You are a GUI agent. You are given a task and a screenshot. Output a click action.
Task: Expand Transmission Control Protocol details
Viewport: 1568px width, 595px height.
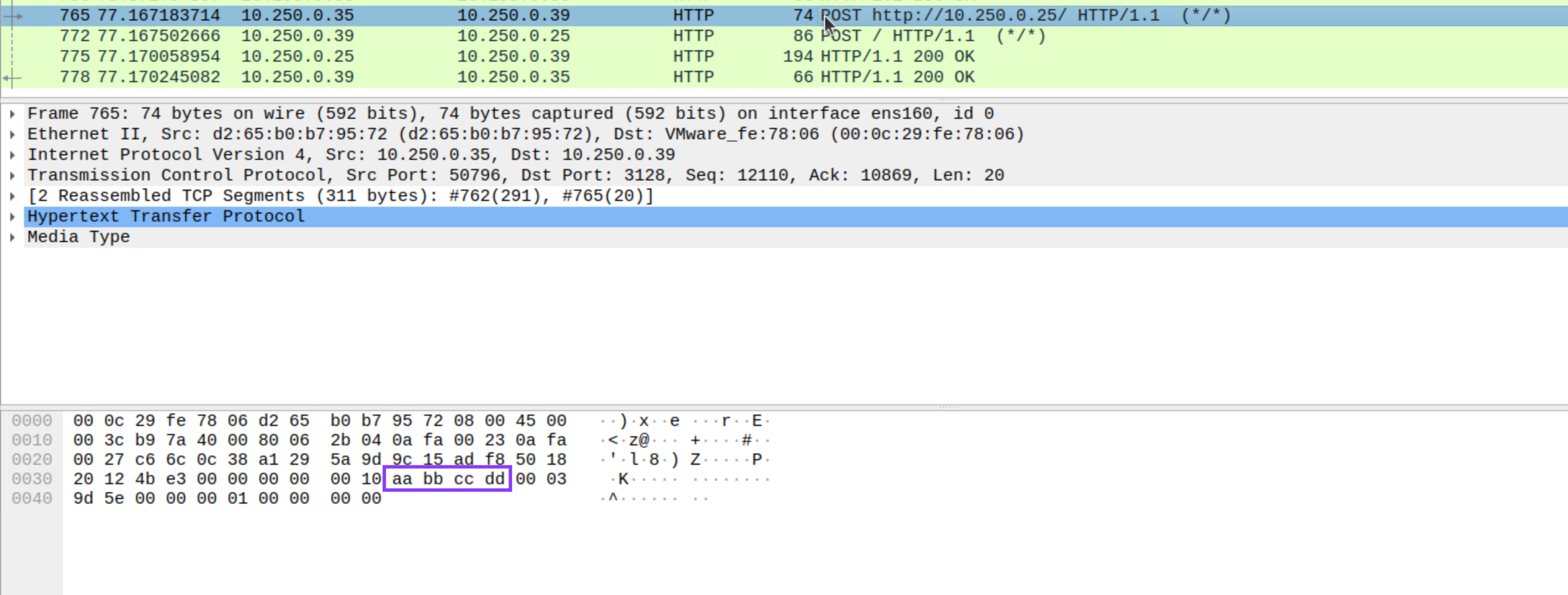pos(12,176)
